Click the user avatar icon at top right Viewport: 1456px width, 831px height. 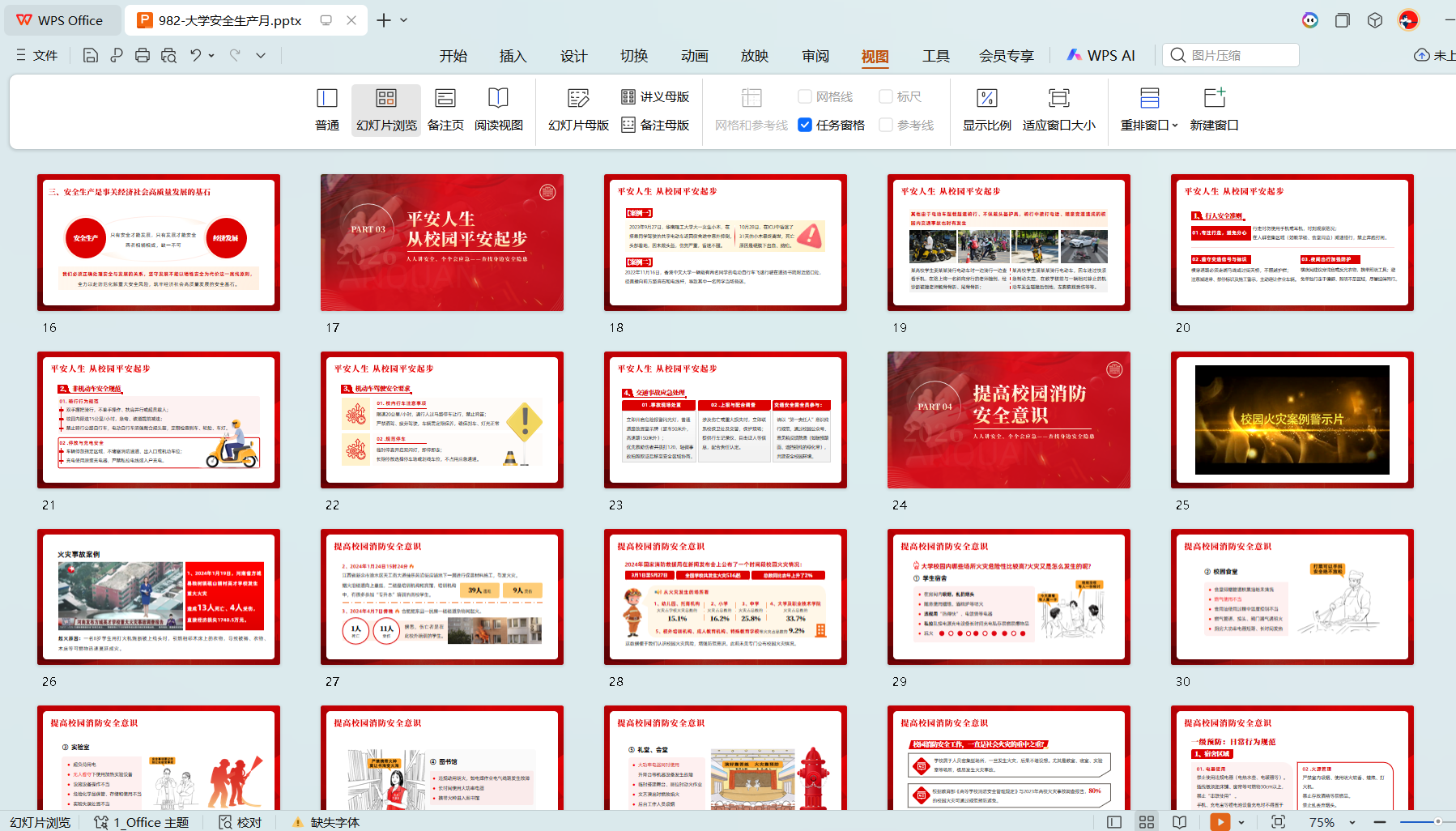click(x=1408, y=20)
